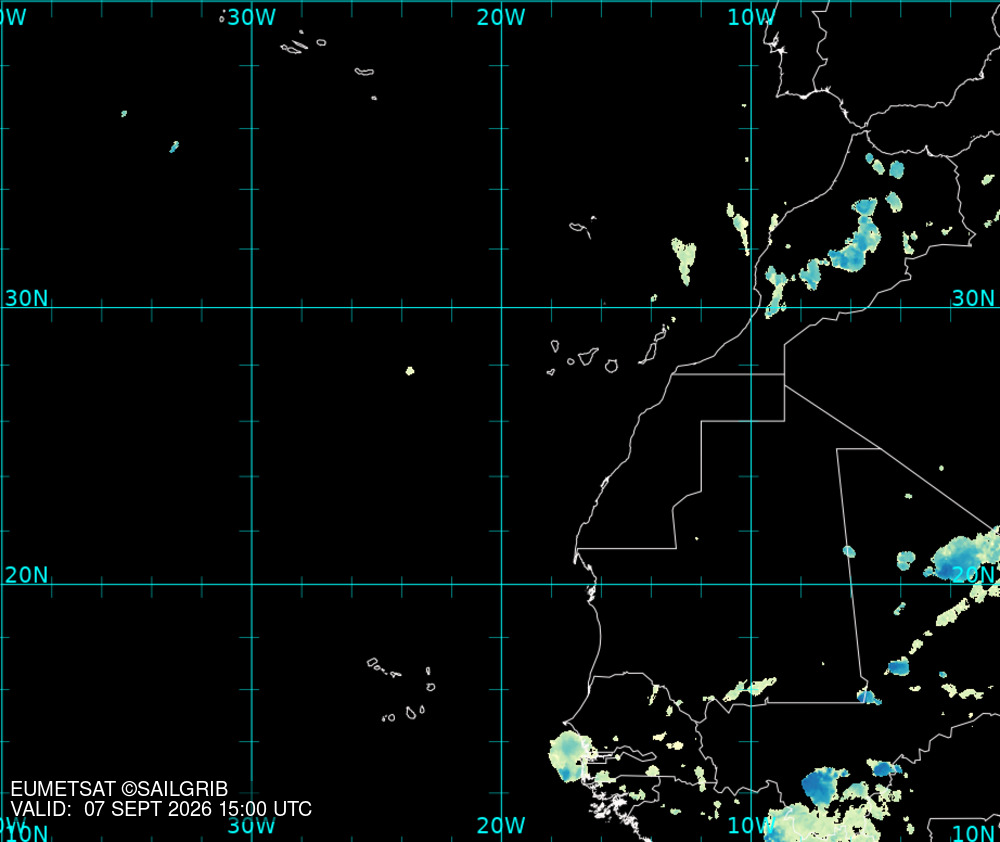The height and width of the screenshot is (842, 1000).
Task: Click the VALID 07 SEPT 2026 timestamp
Action: (x=161, y=809)
